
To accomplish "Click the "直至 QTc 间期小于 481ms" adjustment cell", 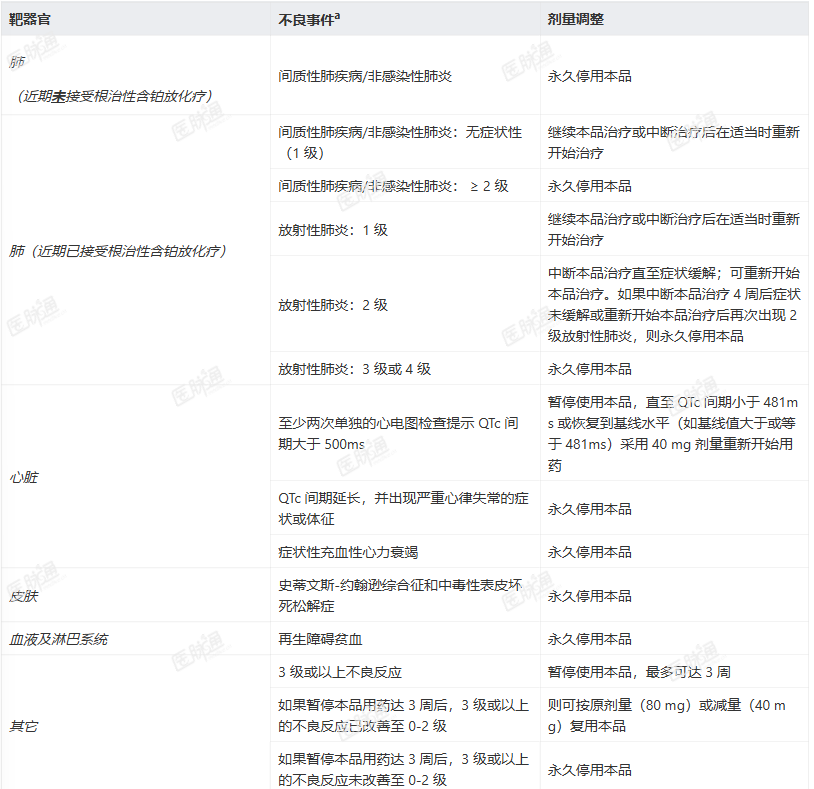I will (x=673, y=433).
